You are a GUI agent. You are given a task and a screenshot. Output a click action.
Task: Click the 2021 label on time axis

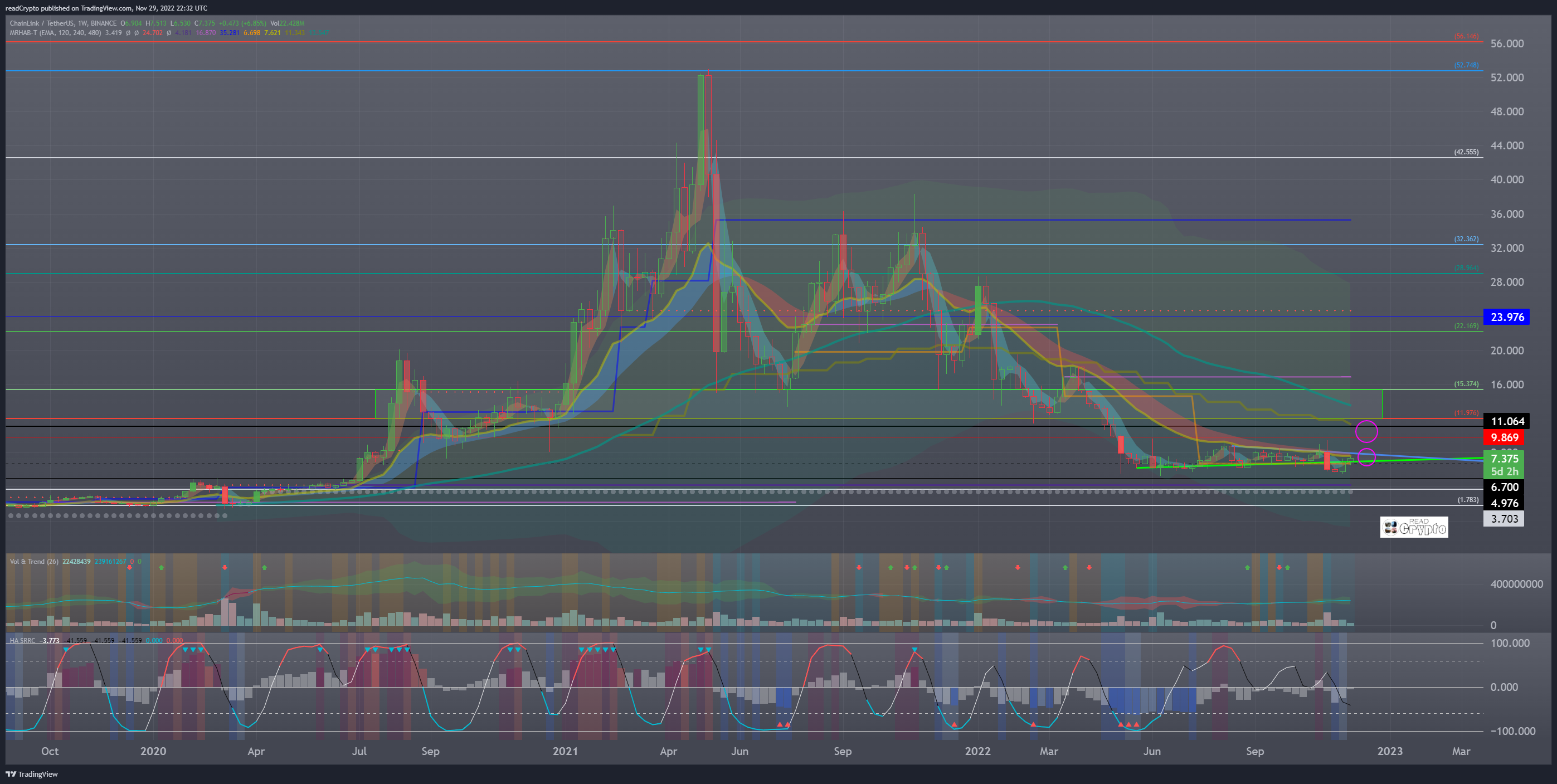point(565,751)
